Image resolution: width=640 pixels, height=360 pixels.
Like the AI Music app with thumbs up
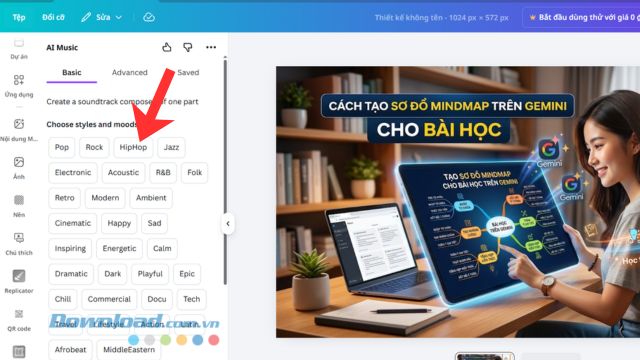[x=167, y=47]
